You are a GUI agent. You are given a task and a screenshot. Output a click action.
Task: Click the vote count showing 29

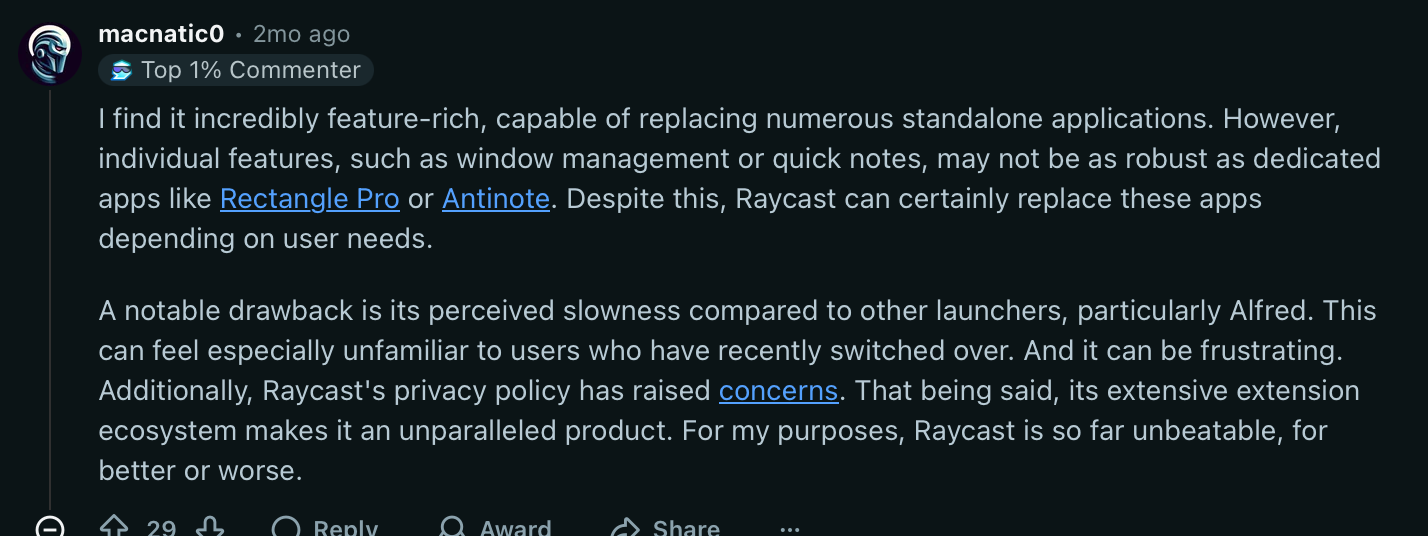point(161,527)
